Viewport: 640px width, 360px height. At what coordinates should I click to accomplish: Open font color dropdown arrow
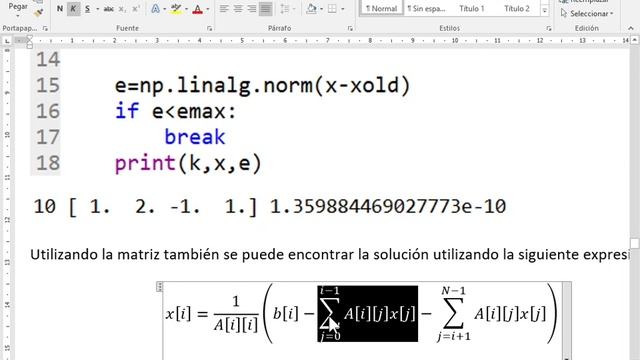[x=207, y=9]
